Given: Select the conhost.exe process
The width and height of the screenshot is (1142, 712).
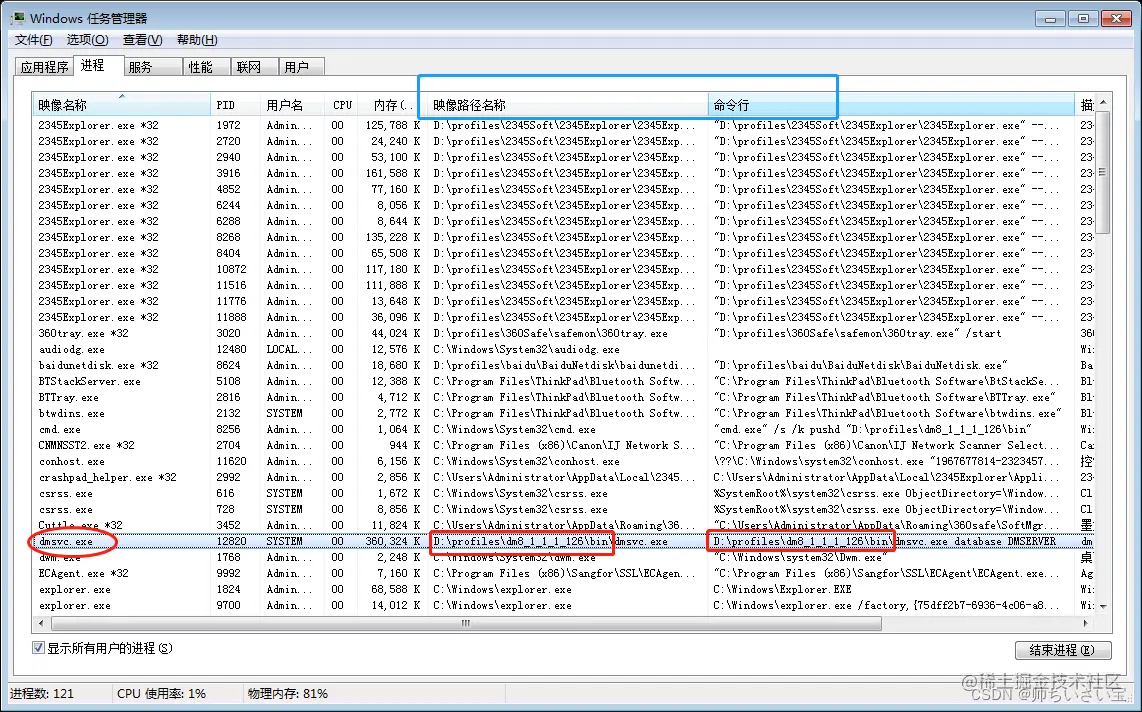Looking at the screenshot, I should click(564, 462).
